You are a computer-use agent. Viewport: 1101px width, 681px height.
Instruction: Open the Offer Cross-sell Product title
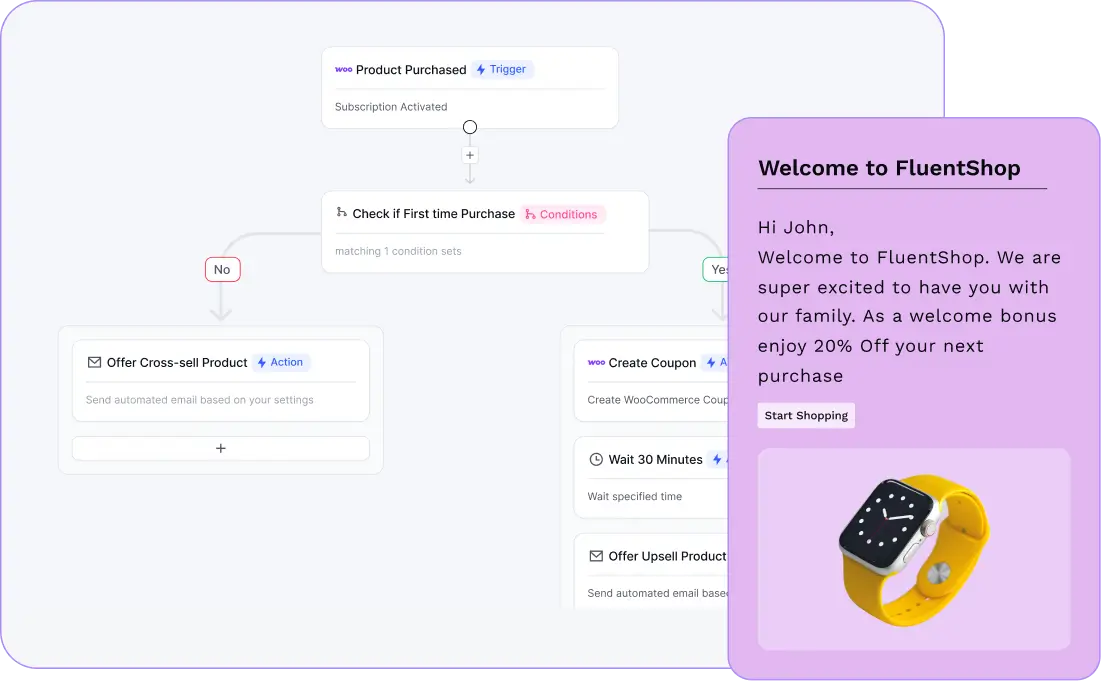(177, 362)
